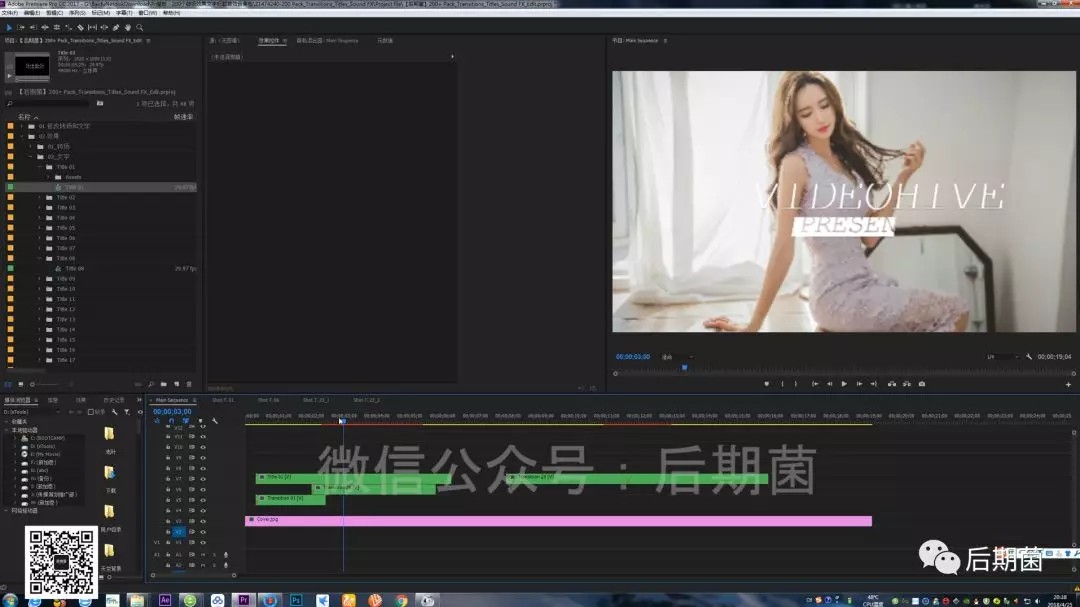The height and width of the screenshot is (607, 1080).
Task: Click the timeline timecode 00;00;03;00
Action: 172,411
